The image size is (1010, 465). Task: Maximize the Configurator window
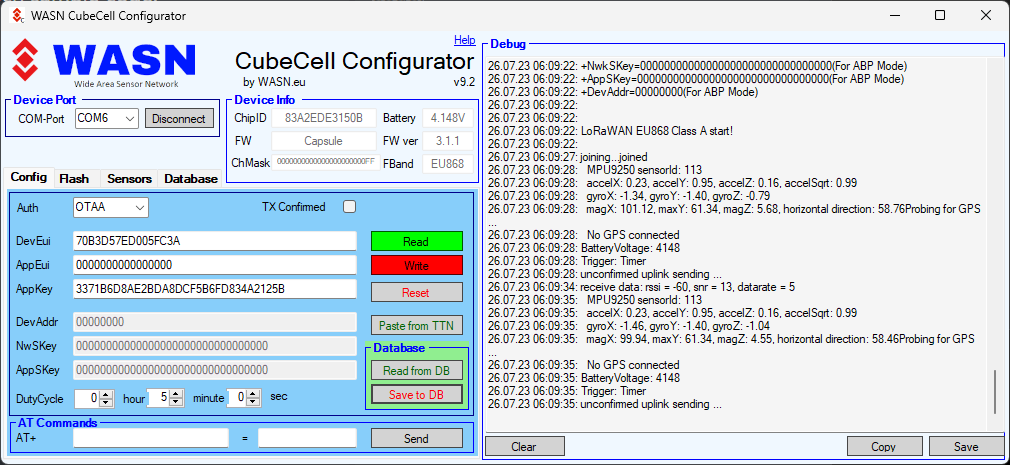coord(940,15)
